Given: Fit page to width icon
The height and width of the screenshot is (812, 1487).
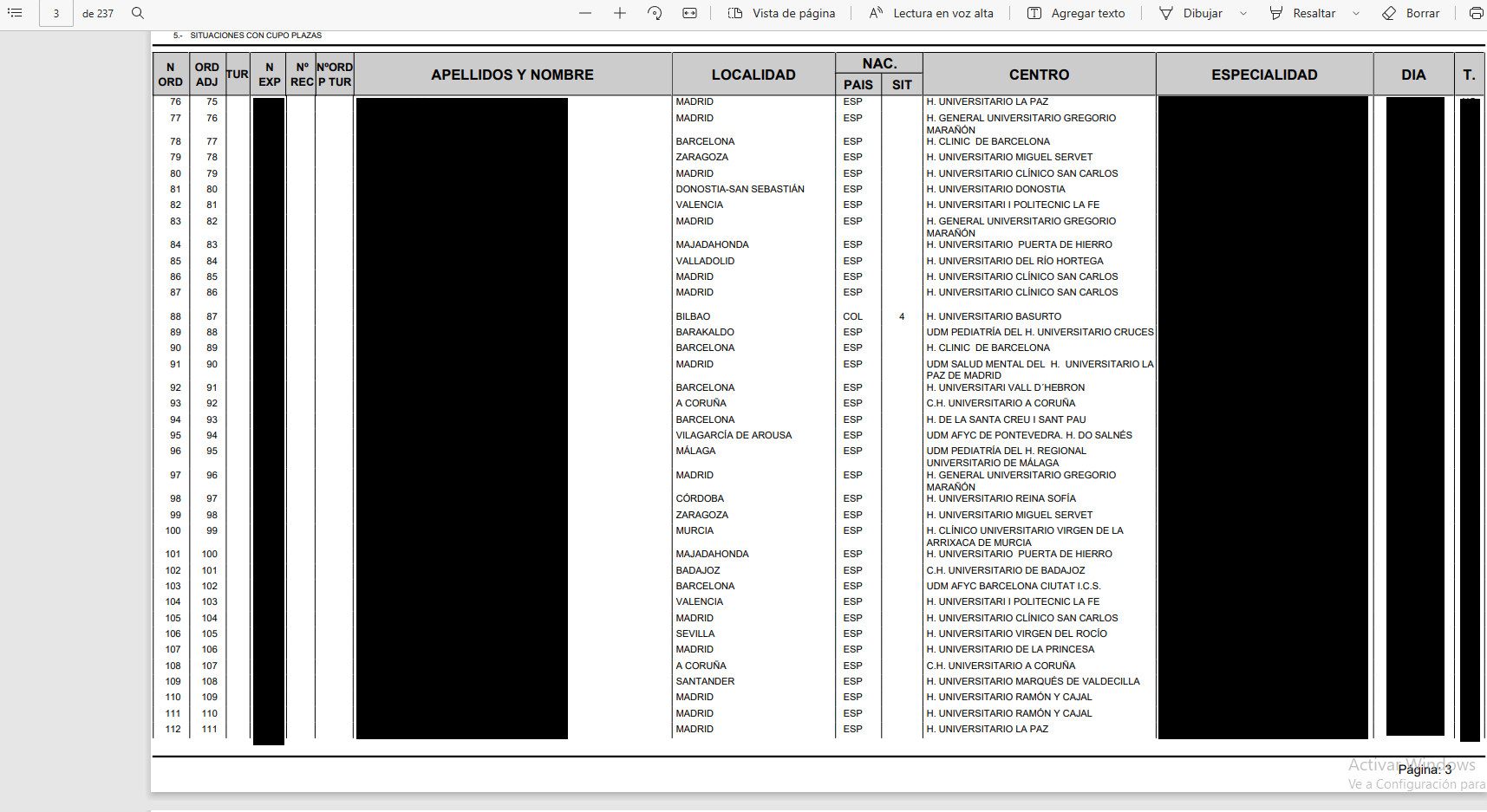Looking at the screenshot, I should (689, 13).
